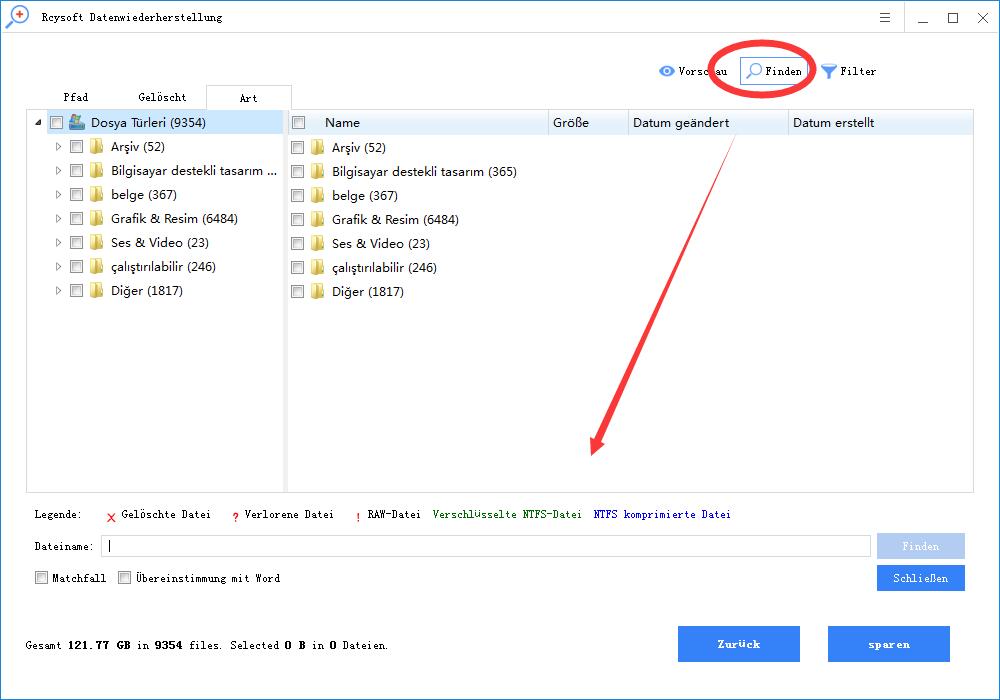This screenshot has height=700, width=1000.
Task: Switch to the Gelöscht tab
Action: tap(162, 97)
